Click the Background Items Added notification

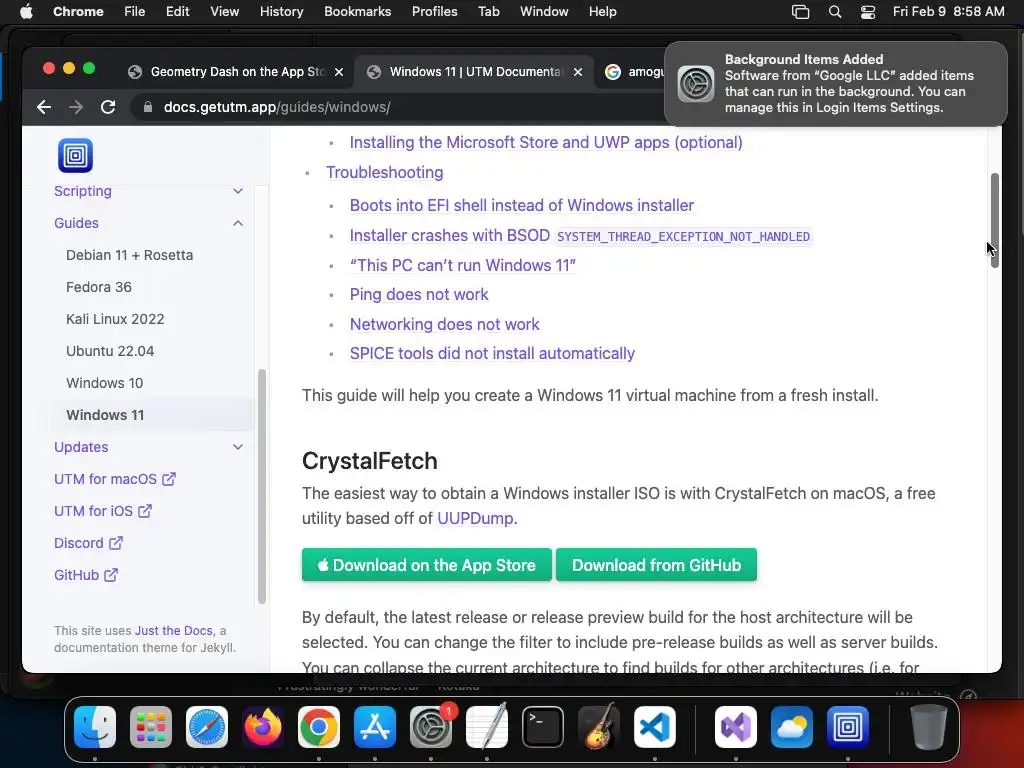835,84
